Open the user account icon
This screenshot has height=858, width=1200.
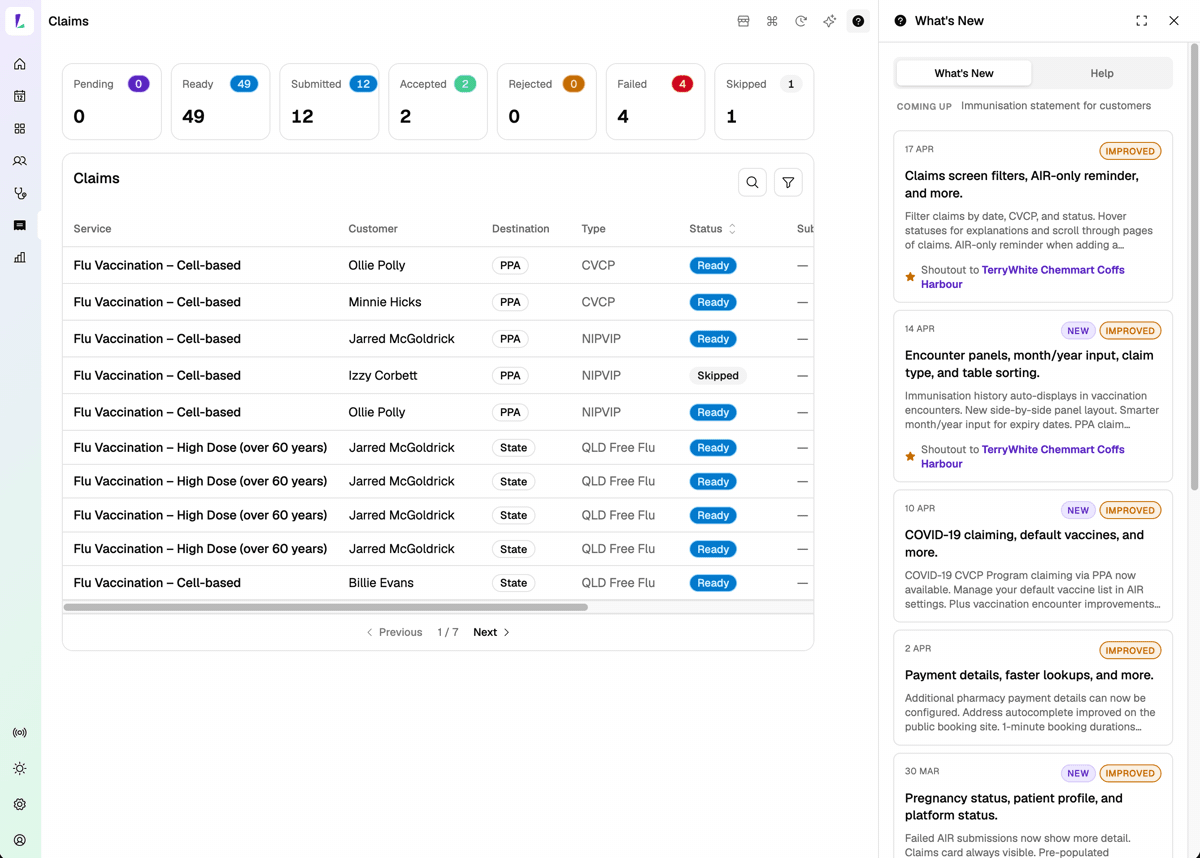click(x=19, y=840)
